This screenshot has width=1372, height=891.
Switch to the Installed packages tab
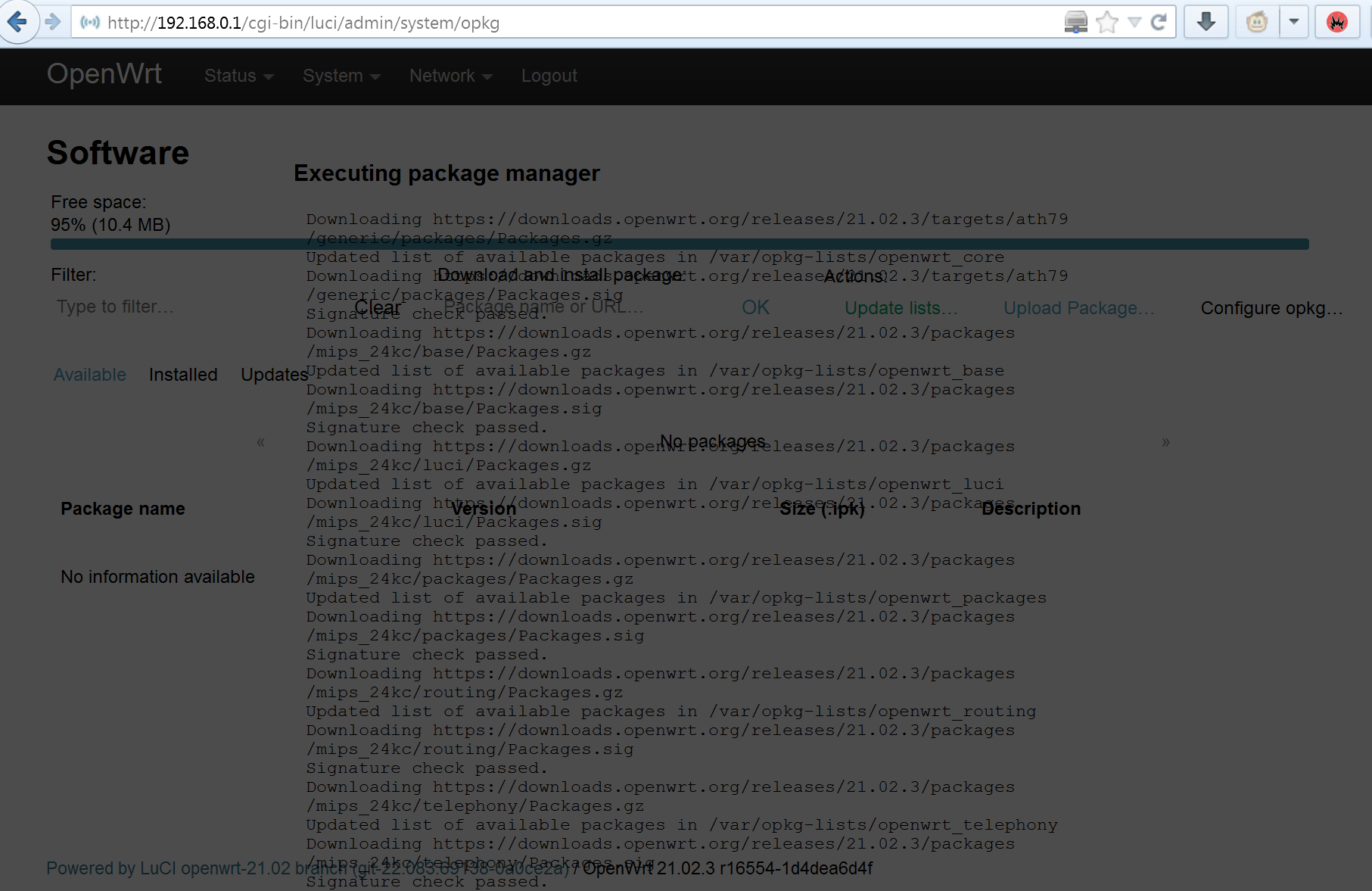pos(182,375)
